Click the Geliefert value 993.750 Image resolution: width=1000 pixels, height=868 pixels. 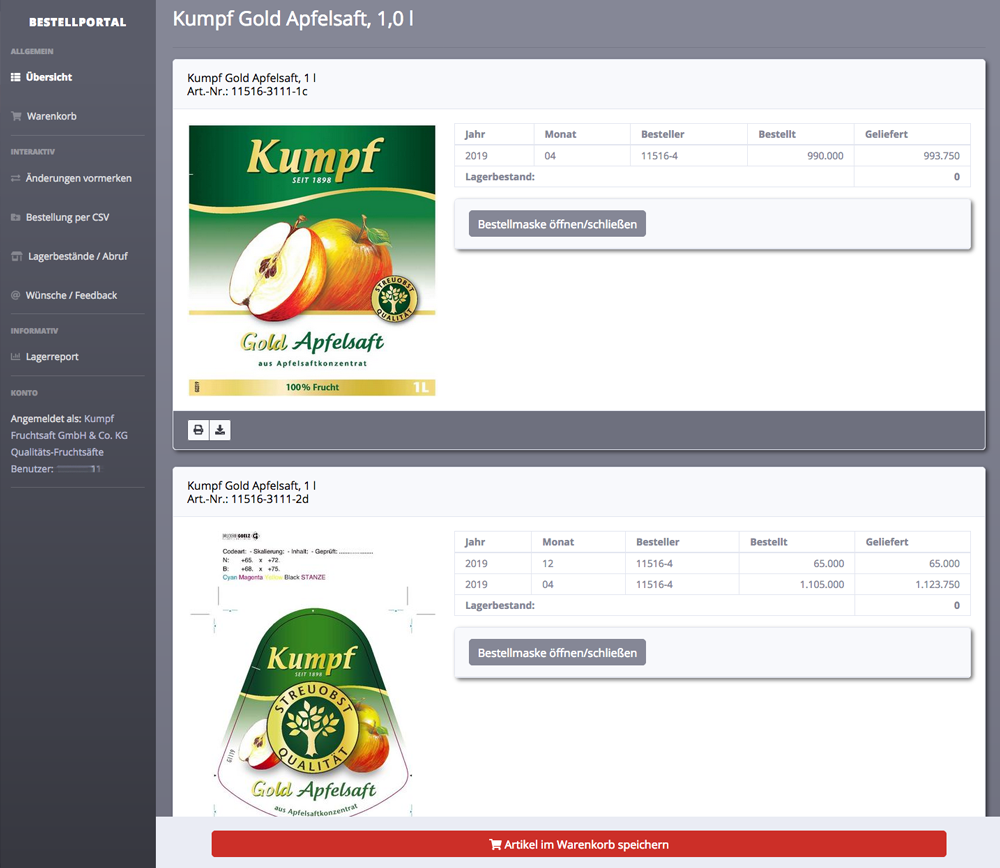941,156
